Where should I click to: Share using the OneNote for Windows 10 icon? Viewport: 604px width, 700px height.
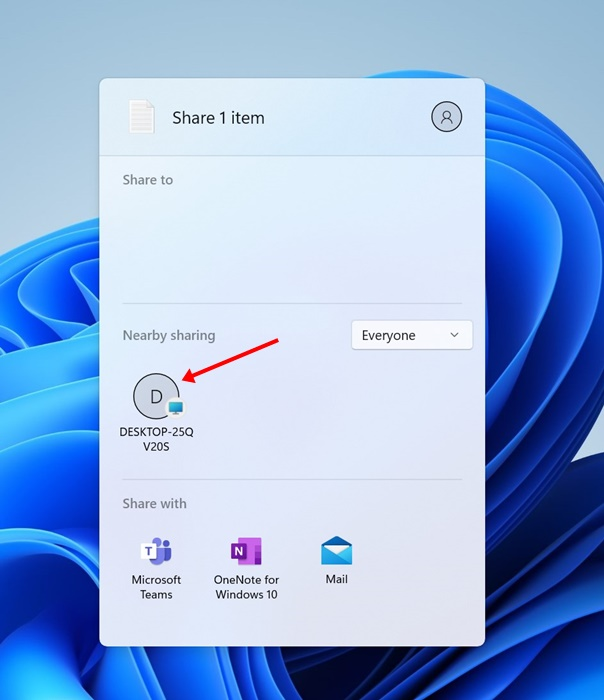coord(246,551)
